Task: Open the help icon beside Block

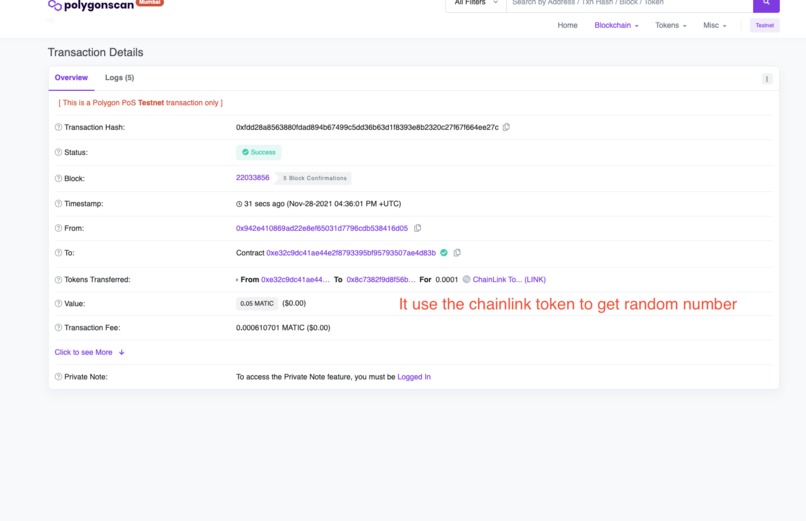Action: click(58, 178)
